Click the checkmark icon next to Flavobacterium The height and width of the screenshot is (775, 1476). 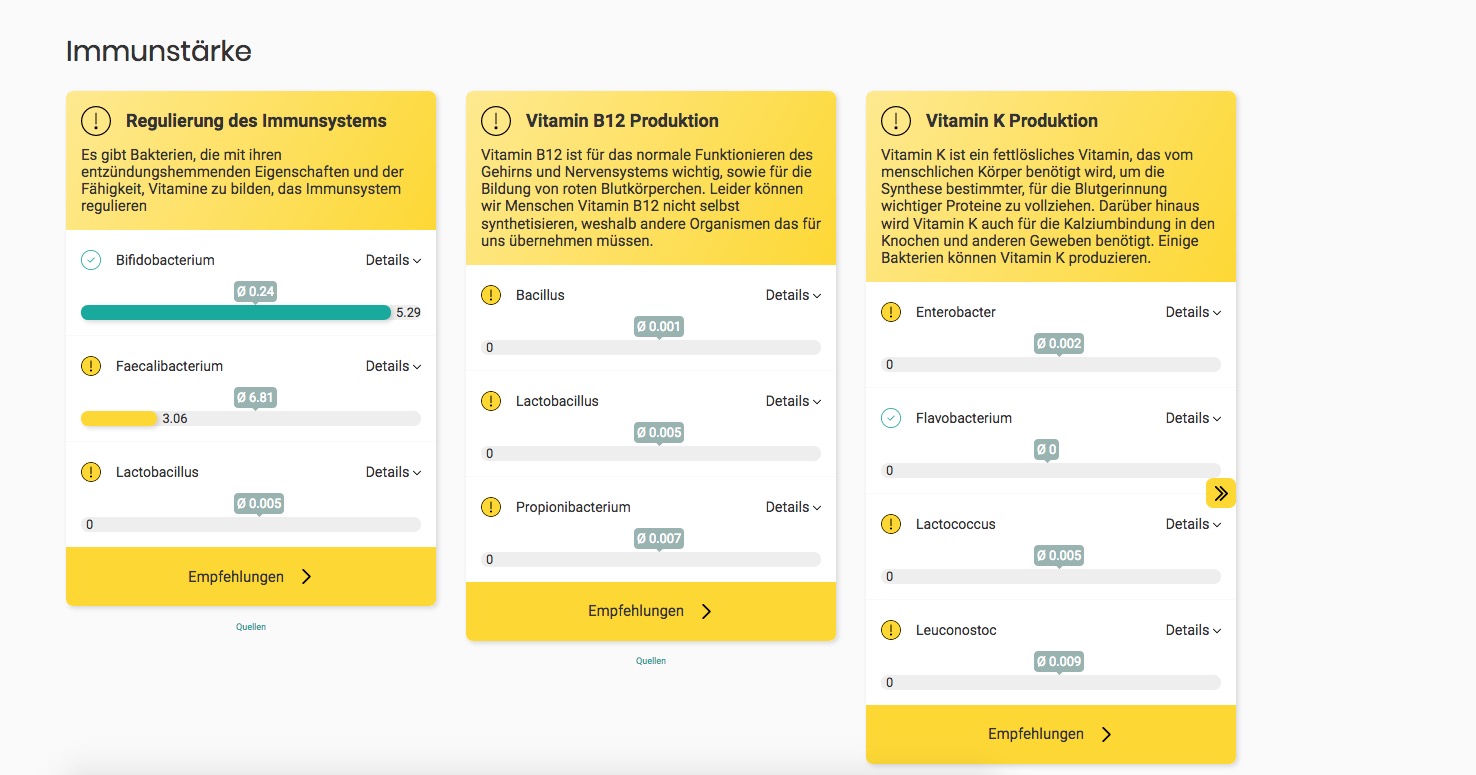pos(891,418)
